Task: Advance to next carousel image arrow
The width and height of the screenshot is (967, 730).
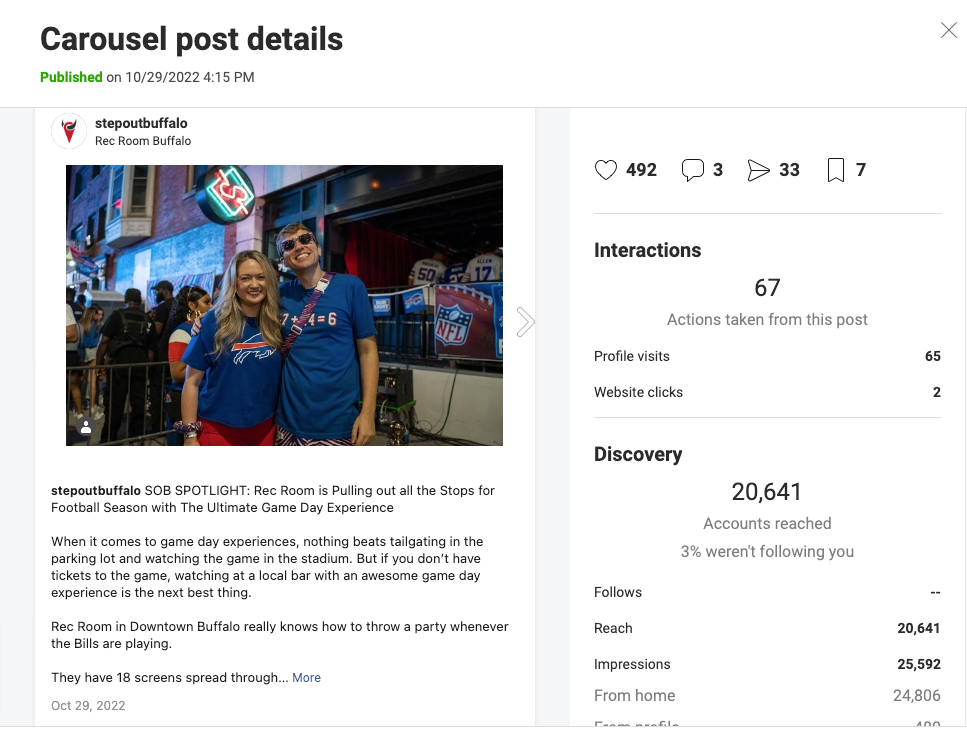Action: point(525,322)
